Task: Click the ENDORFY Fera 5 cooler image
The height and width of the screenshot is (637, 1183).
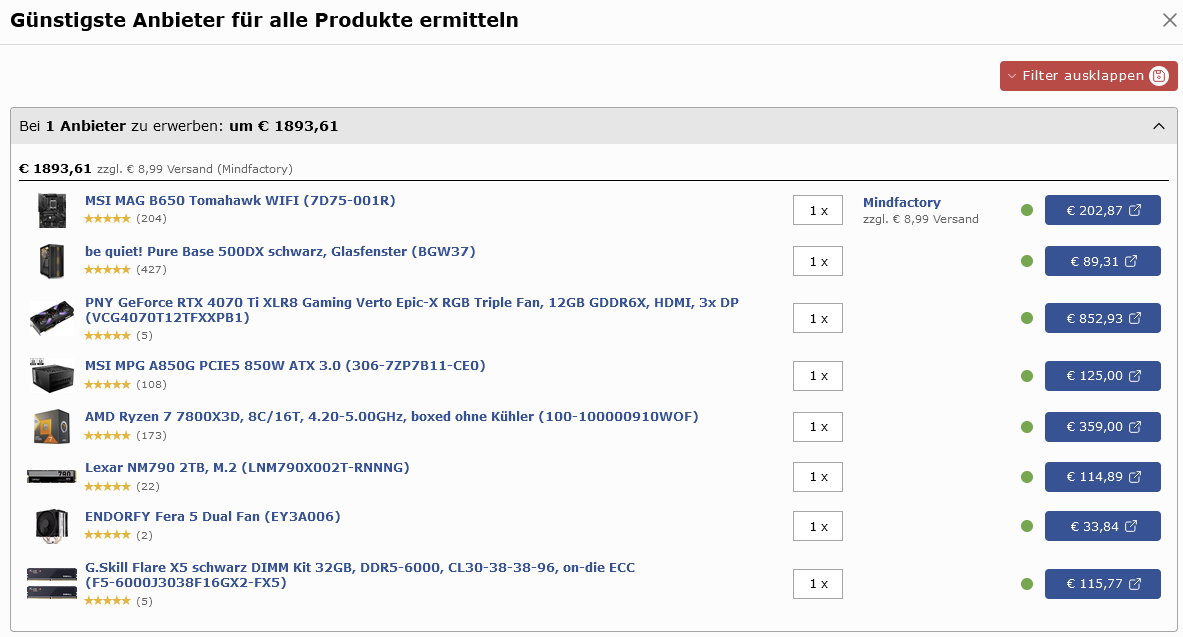Action: [52, 526]
